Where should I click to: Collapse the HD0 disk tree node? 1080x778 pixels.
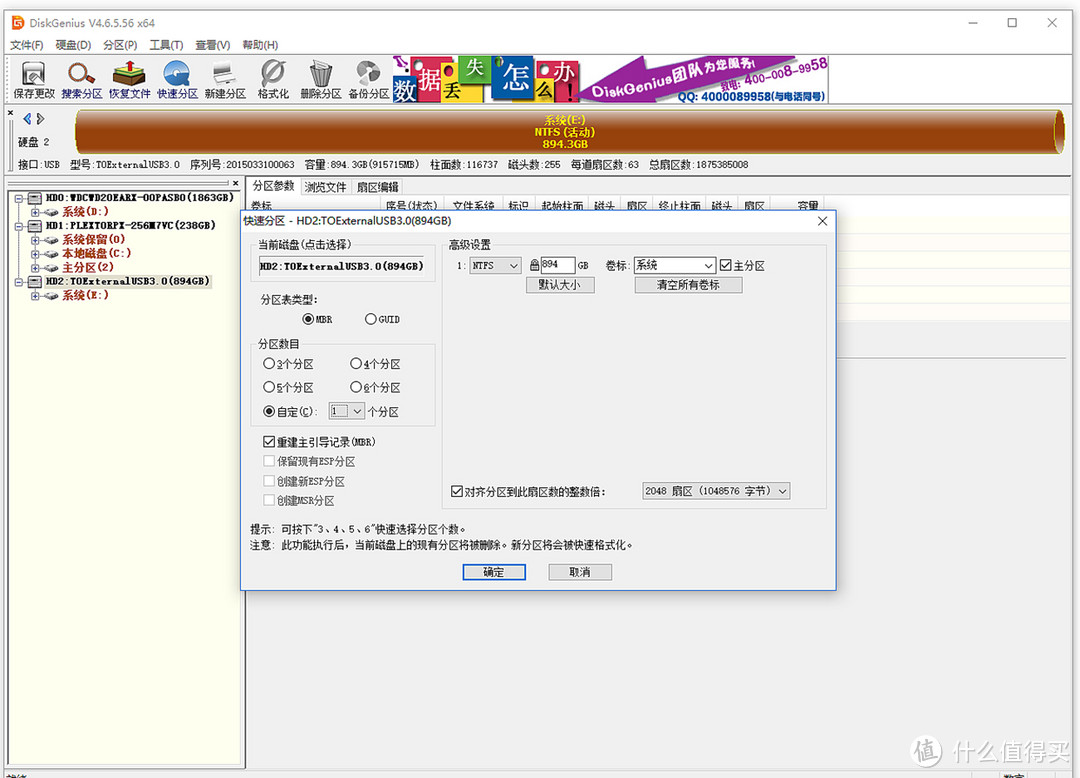click(x=19, y=198)
